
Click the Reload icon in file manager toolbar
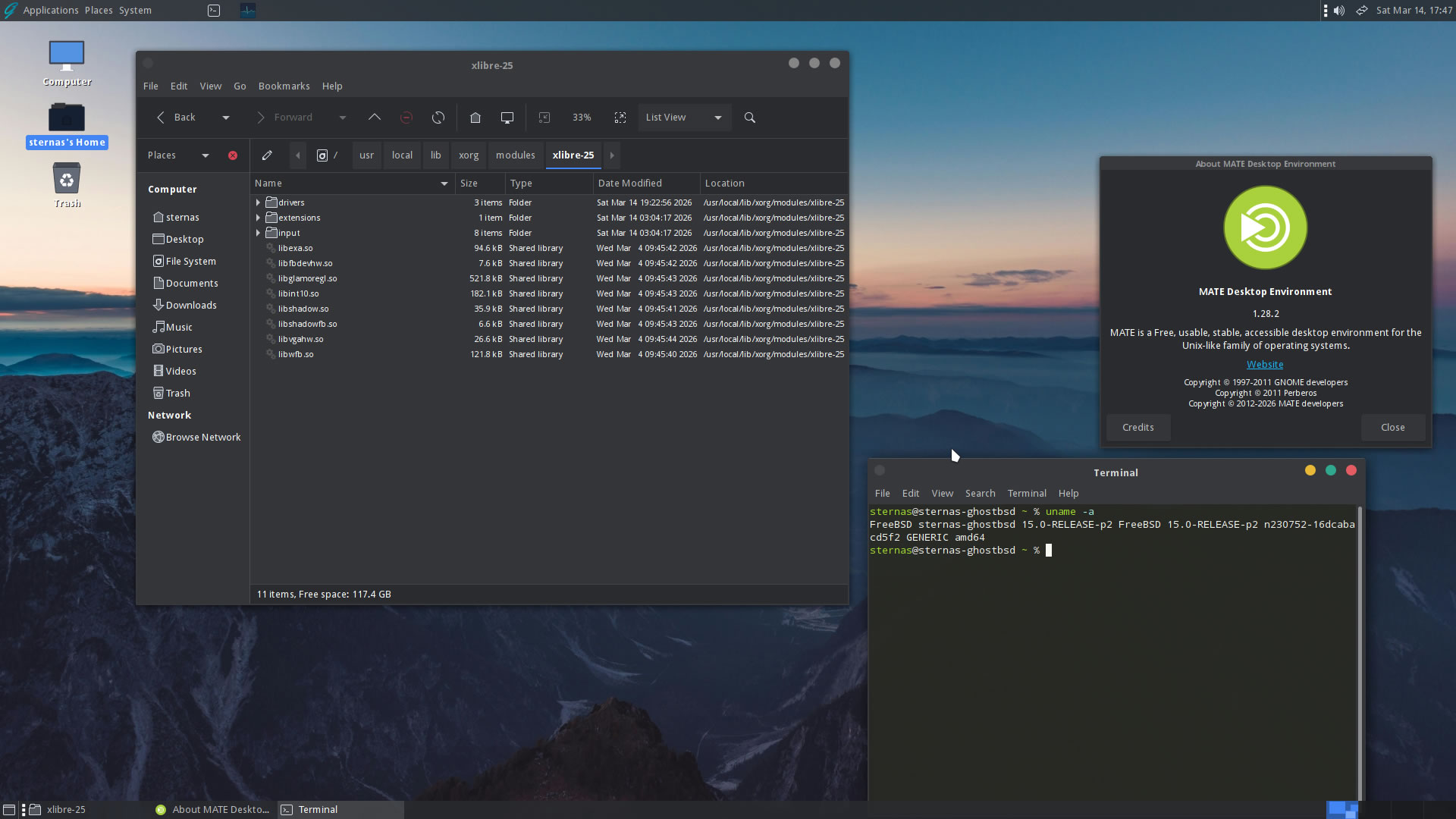click(438, 118)
